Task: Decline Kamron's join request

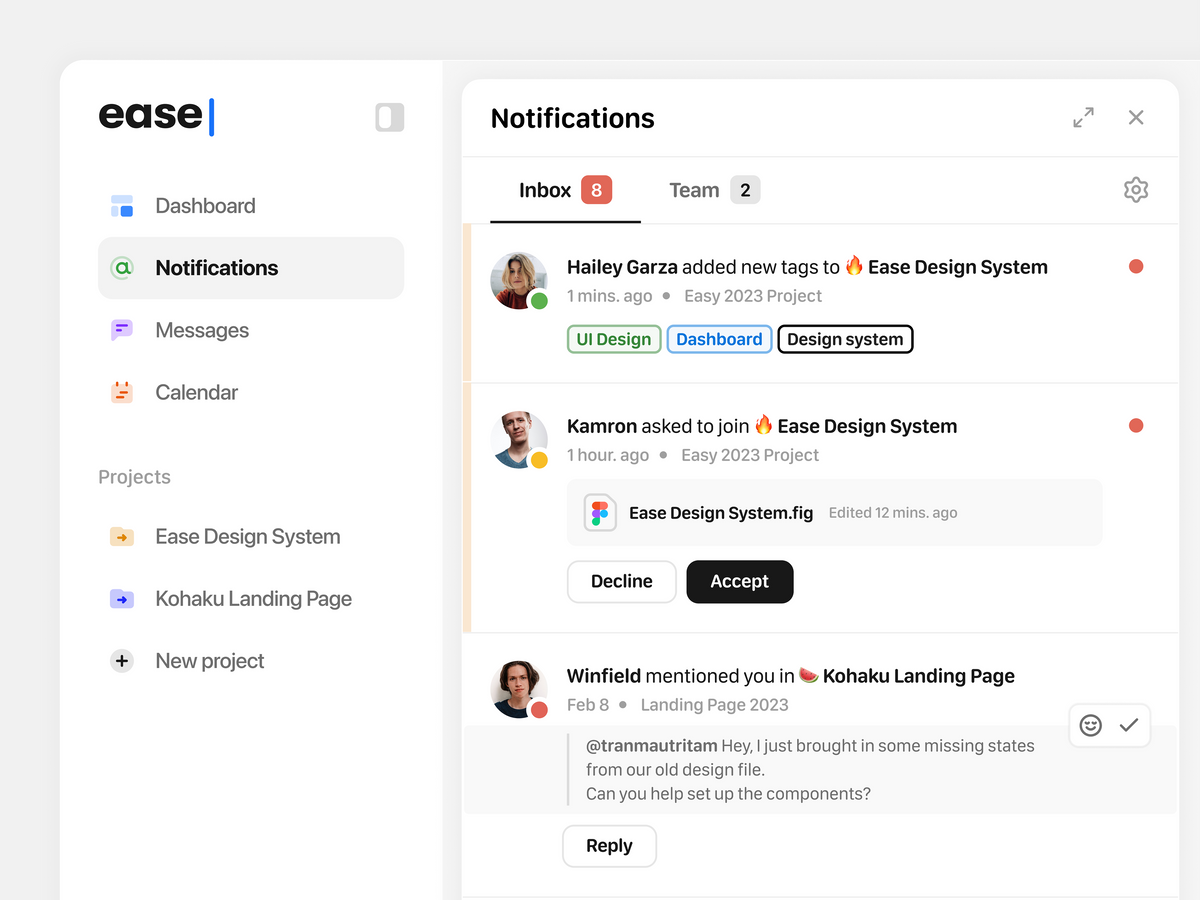Action: (621, 581)
